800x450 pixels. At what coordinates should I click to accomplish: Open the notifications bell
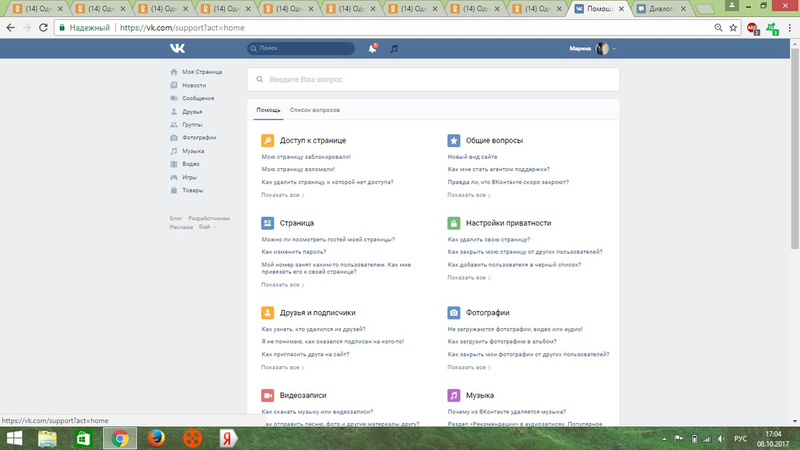(x=372, y=48)
